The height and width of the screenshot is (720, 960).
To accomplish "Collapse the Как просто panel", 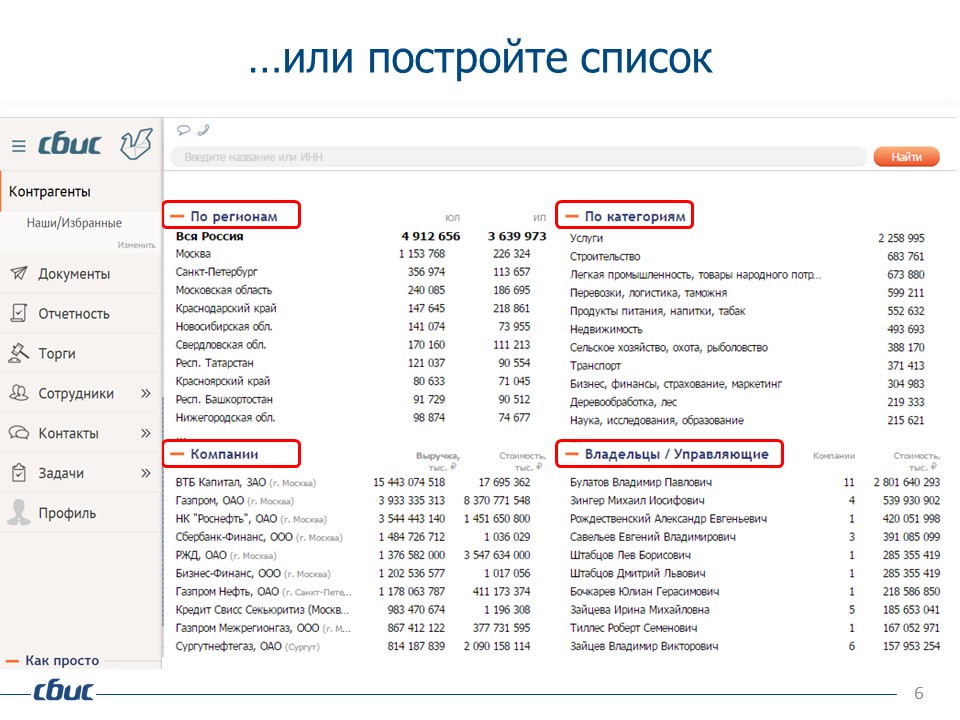I will click(x=12, y=661).
